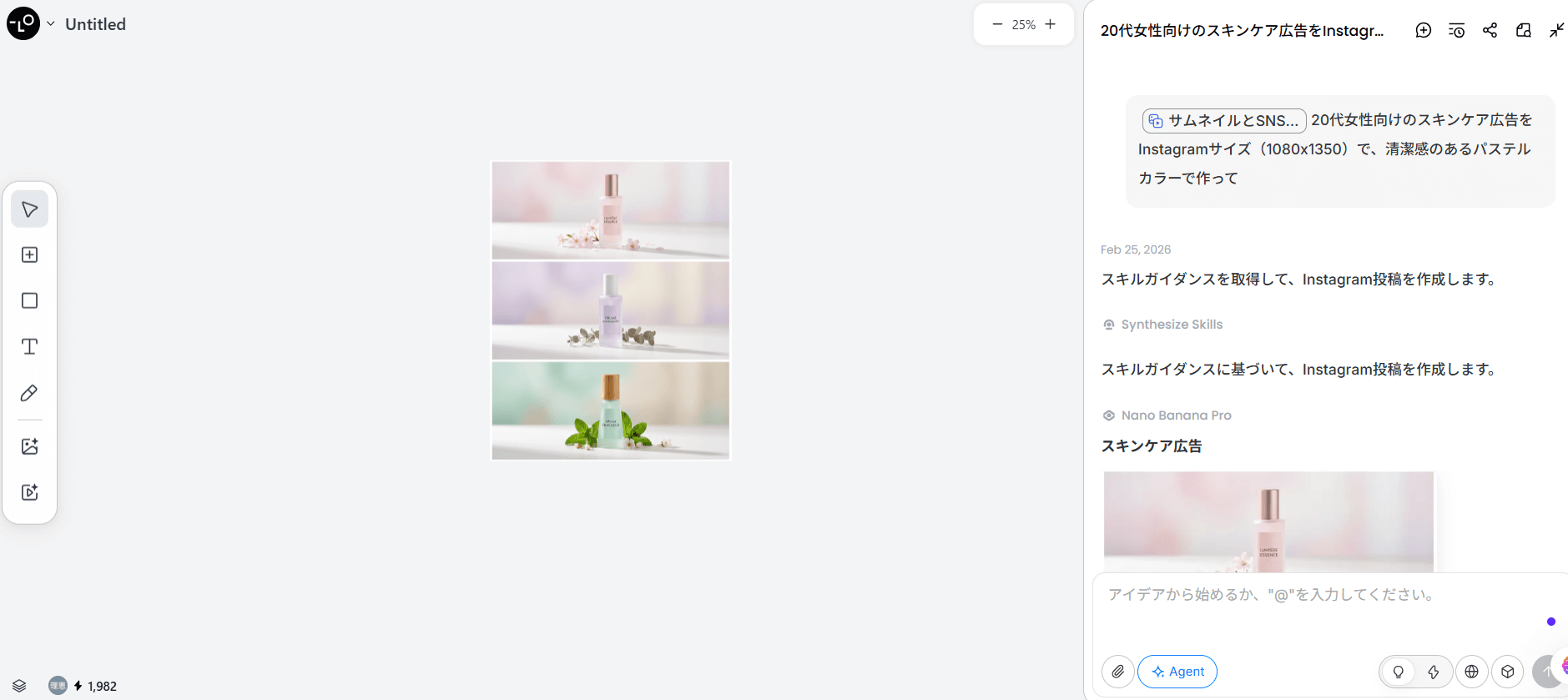The height and width of the screenshot is (700, 1568).
Task: Open chat history list
Action: coord(1457,30)
